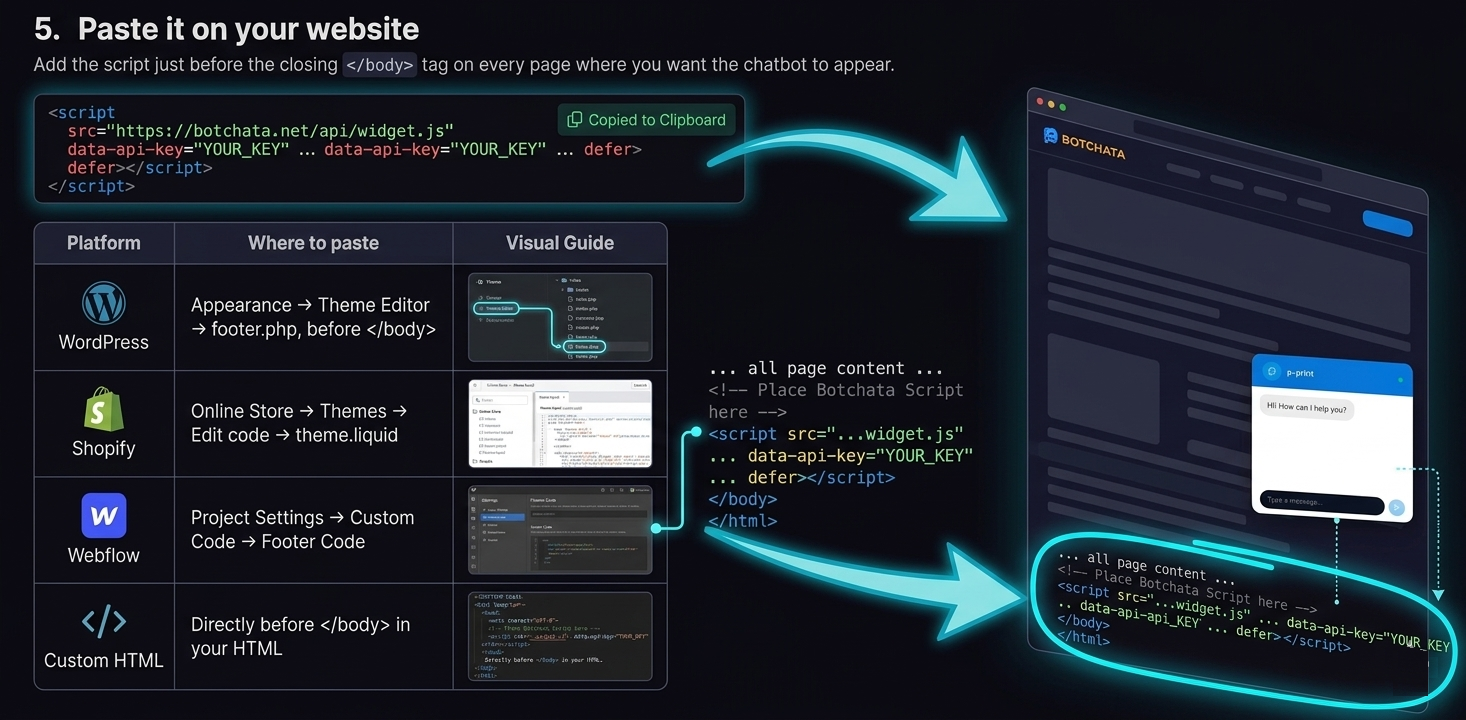Click the red close dot of mockup browser
The height and width of the screenshot is (720, 1466).
[x=1041, y=102]
